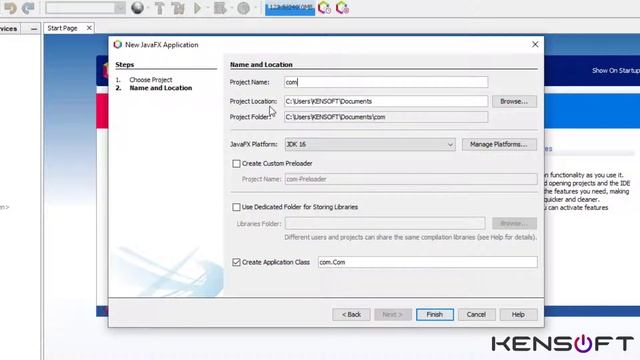The height and width of the screenshot is (360, 640).
Task: Uncheck Create Application Class checkbox
Action: pyautogui.click(x=236, y=262)
